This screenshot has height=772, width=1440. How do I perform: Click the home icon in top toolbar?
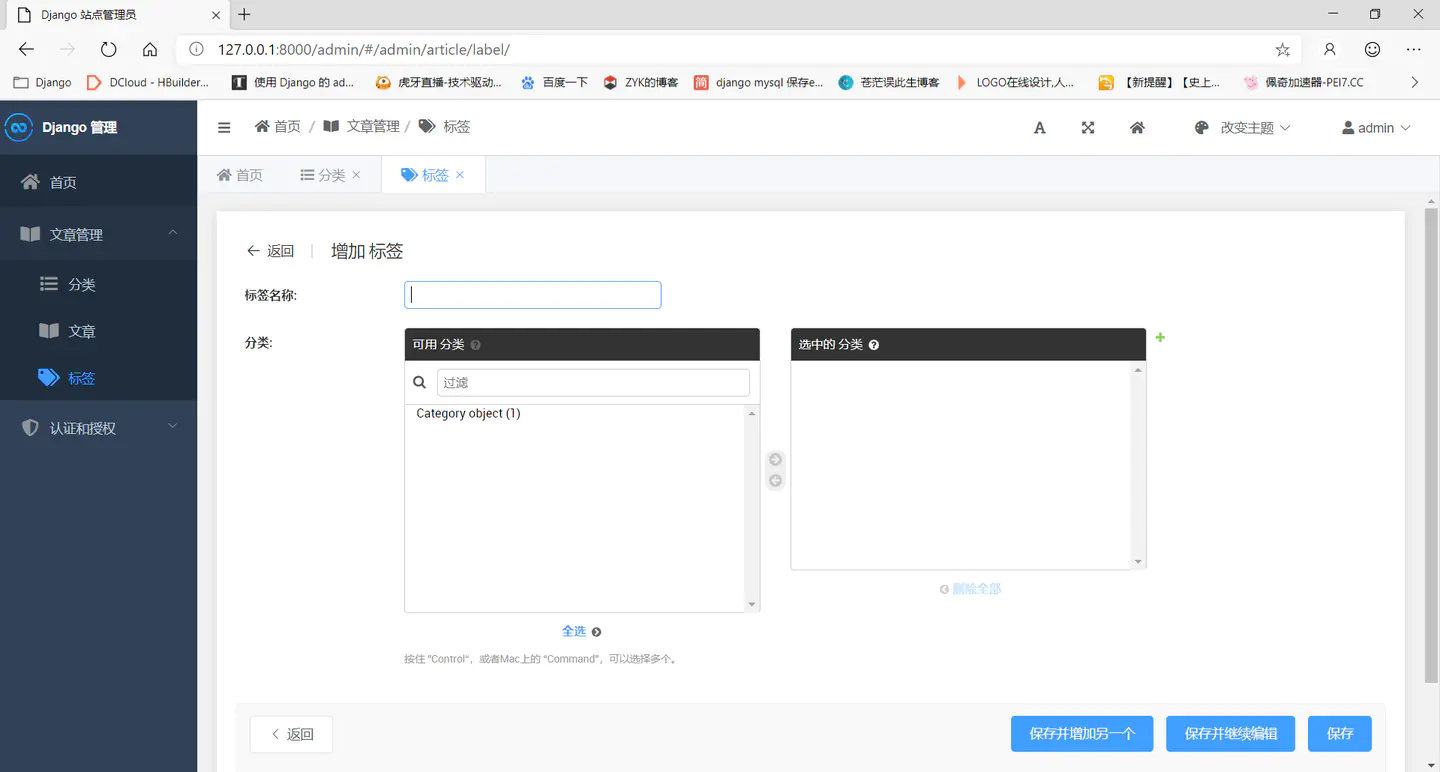click(1137, 127)
